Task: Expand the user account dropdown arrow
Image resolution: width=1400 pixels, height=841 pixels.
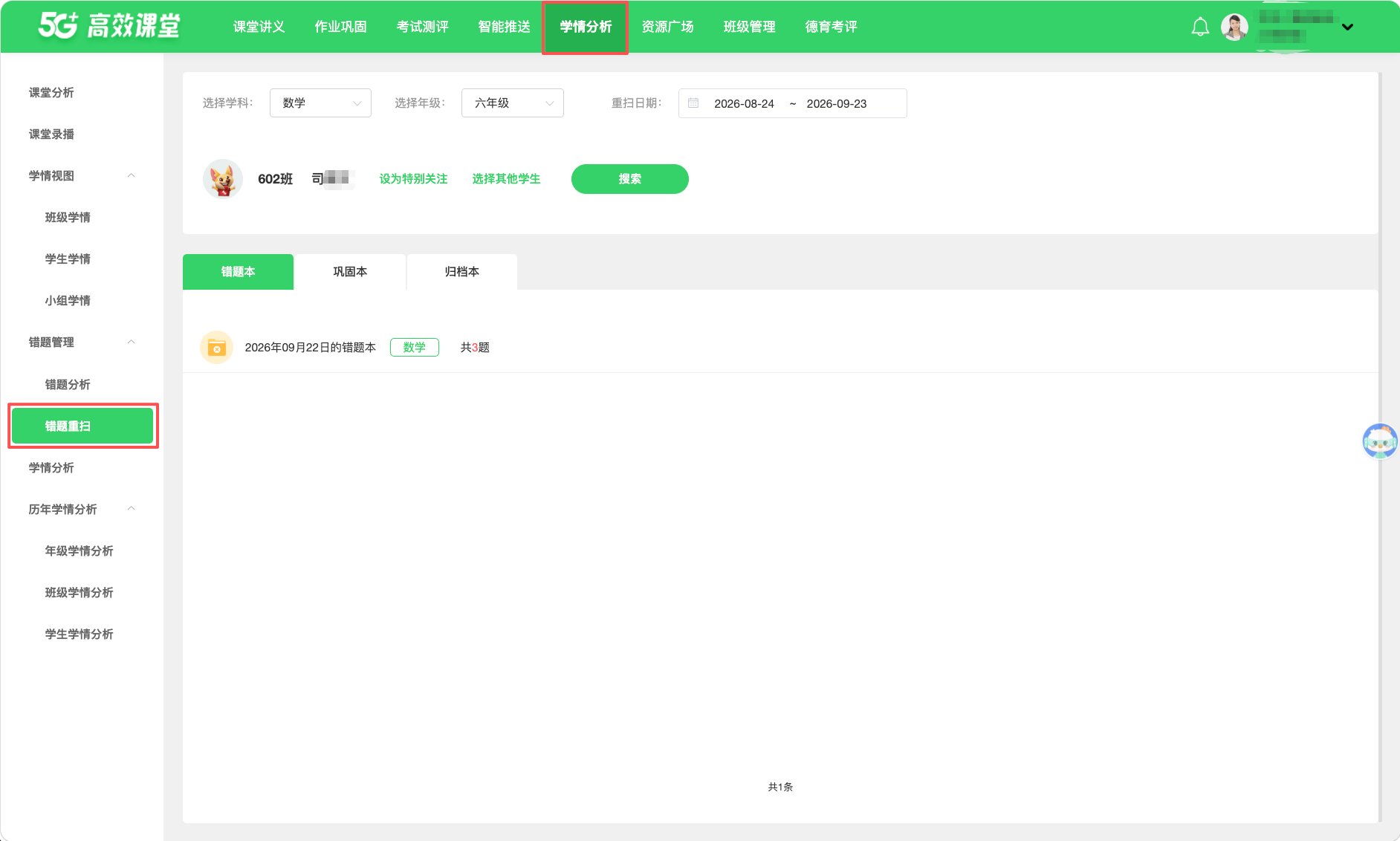Action: tap(1347, 27)
